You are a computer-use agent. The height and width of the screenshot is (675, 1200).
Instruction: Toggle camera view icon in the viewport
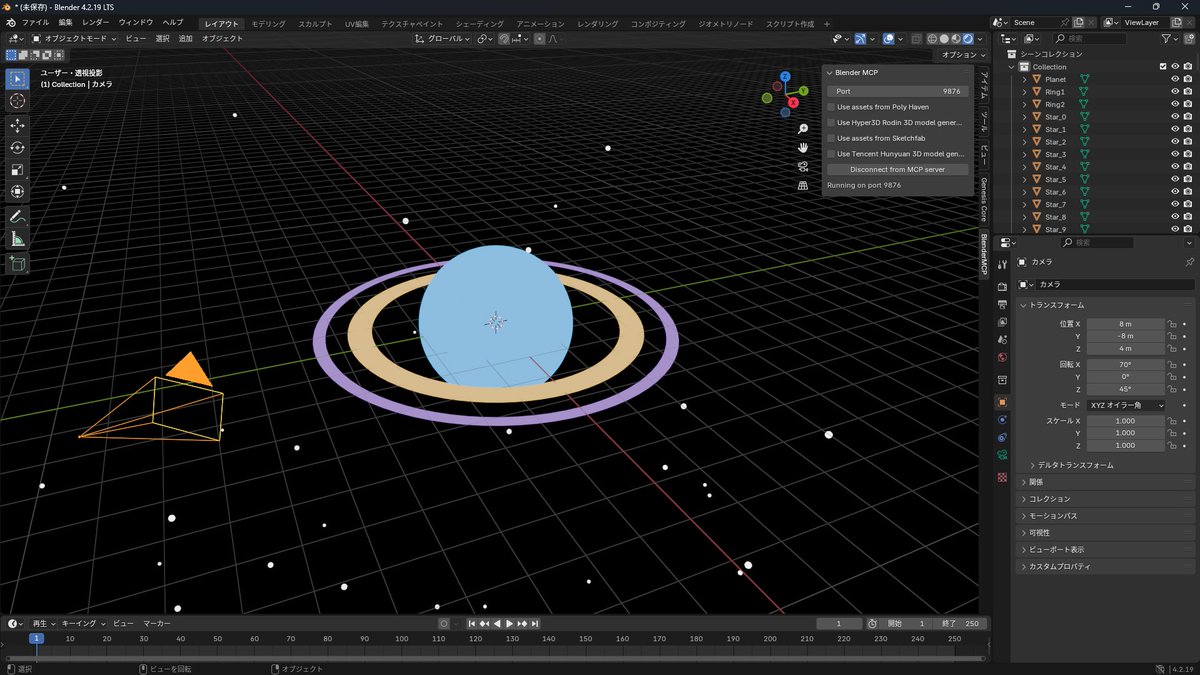click(x=803, y=166)
